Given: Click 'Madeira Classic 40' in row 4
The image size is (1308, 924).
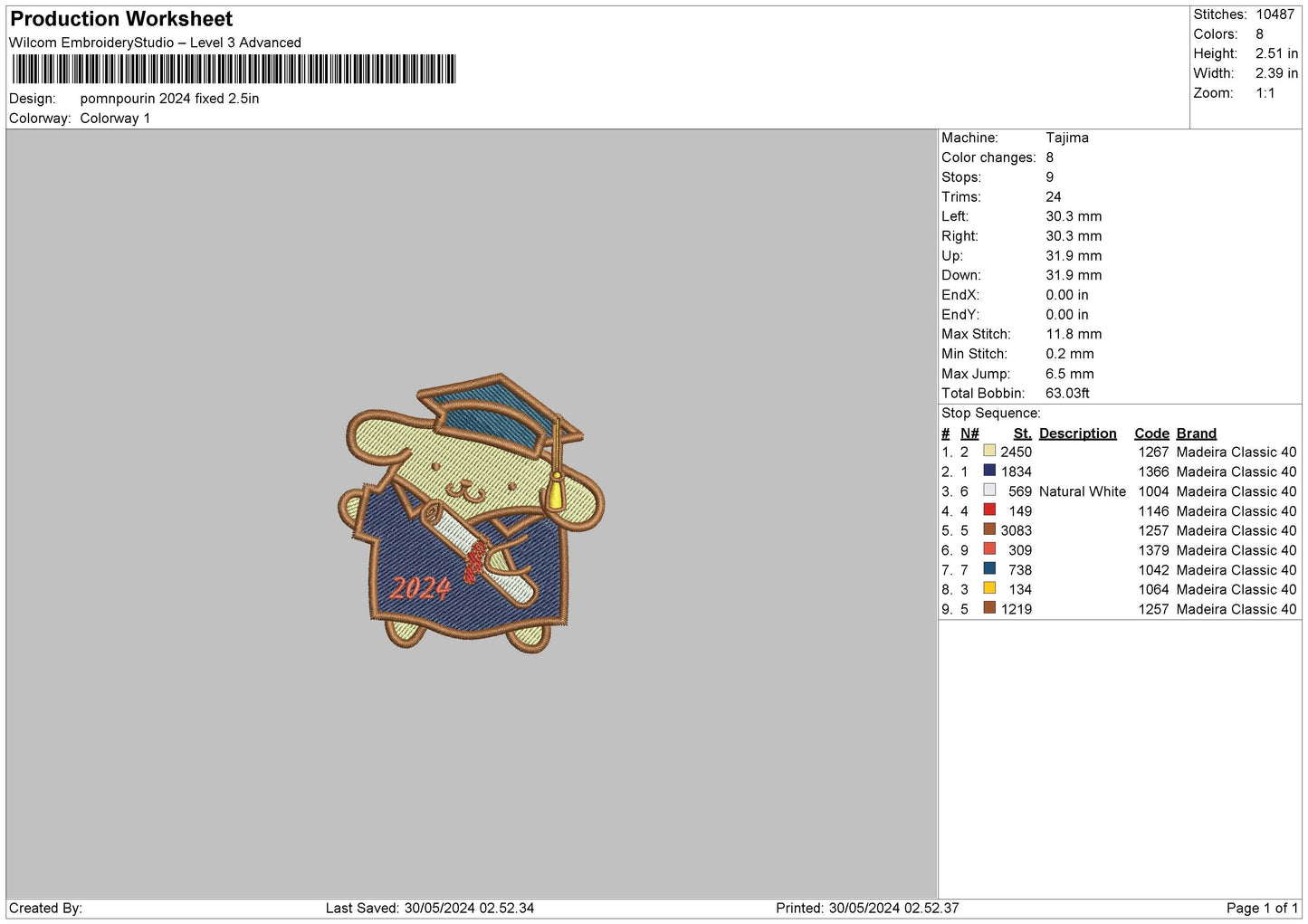Looking at the screenshot, I should point(1236,510).
